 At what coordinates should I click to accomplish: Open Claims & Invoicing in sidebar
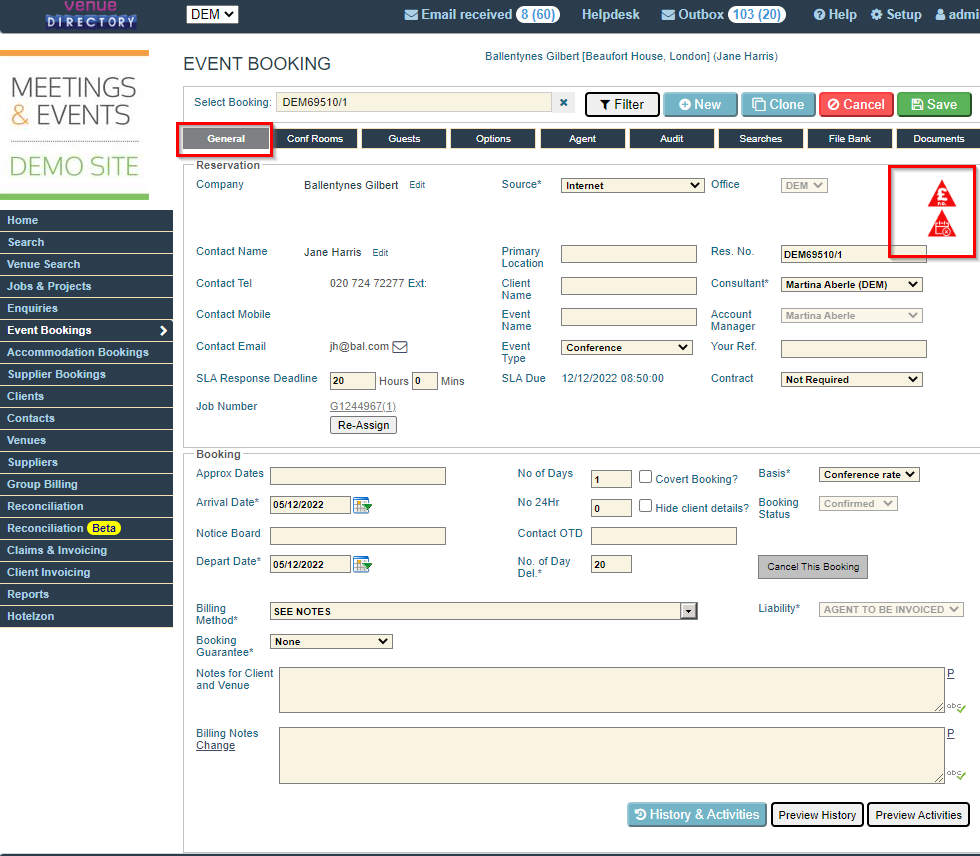86,550
